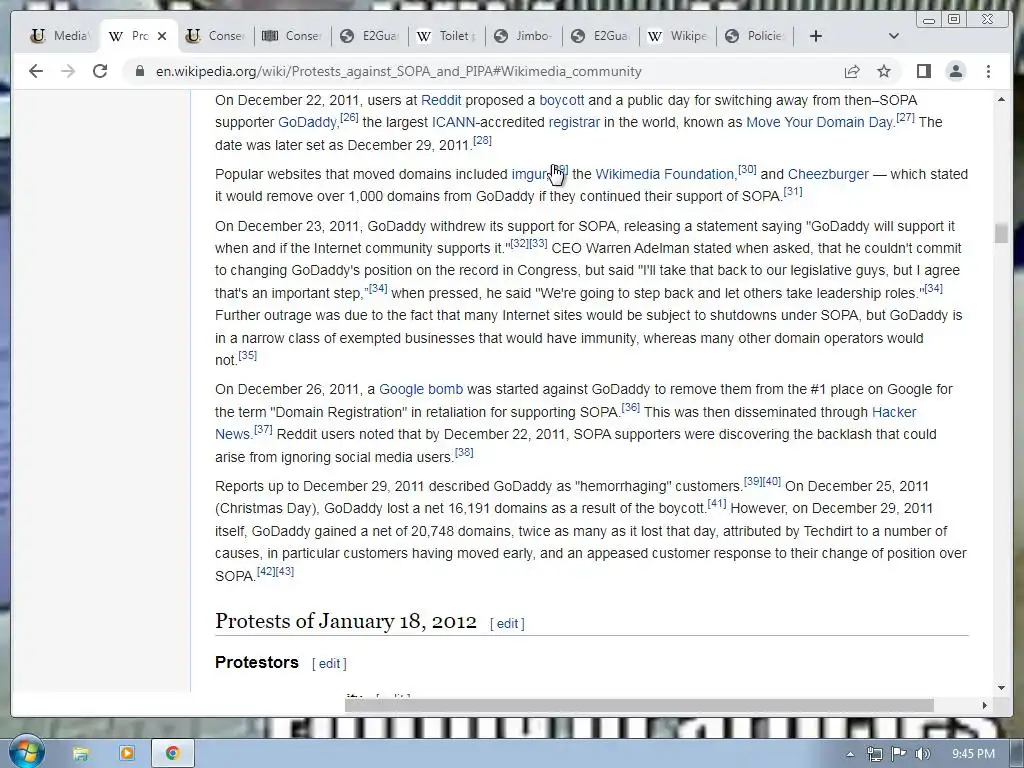Open the Action Center flag icon
Screen dimensions: 1024x768
click(x=899, y=754)
